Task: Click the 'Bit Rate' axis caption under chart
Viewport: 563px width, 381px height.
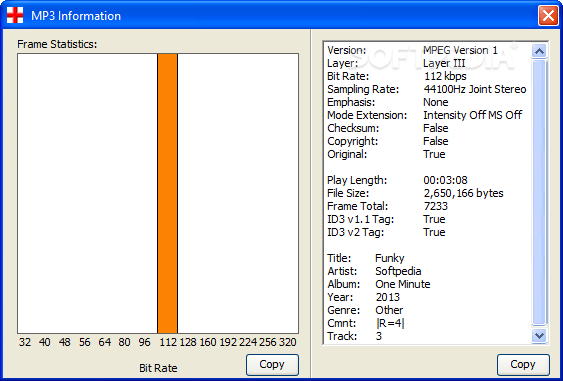Action: (x=158, y=368)
